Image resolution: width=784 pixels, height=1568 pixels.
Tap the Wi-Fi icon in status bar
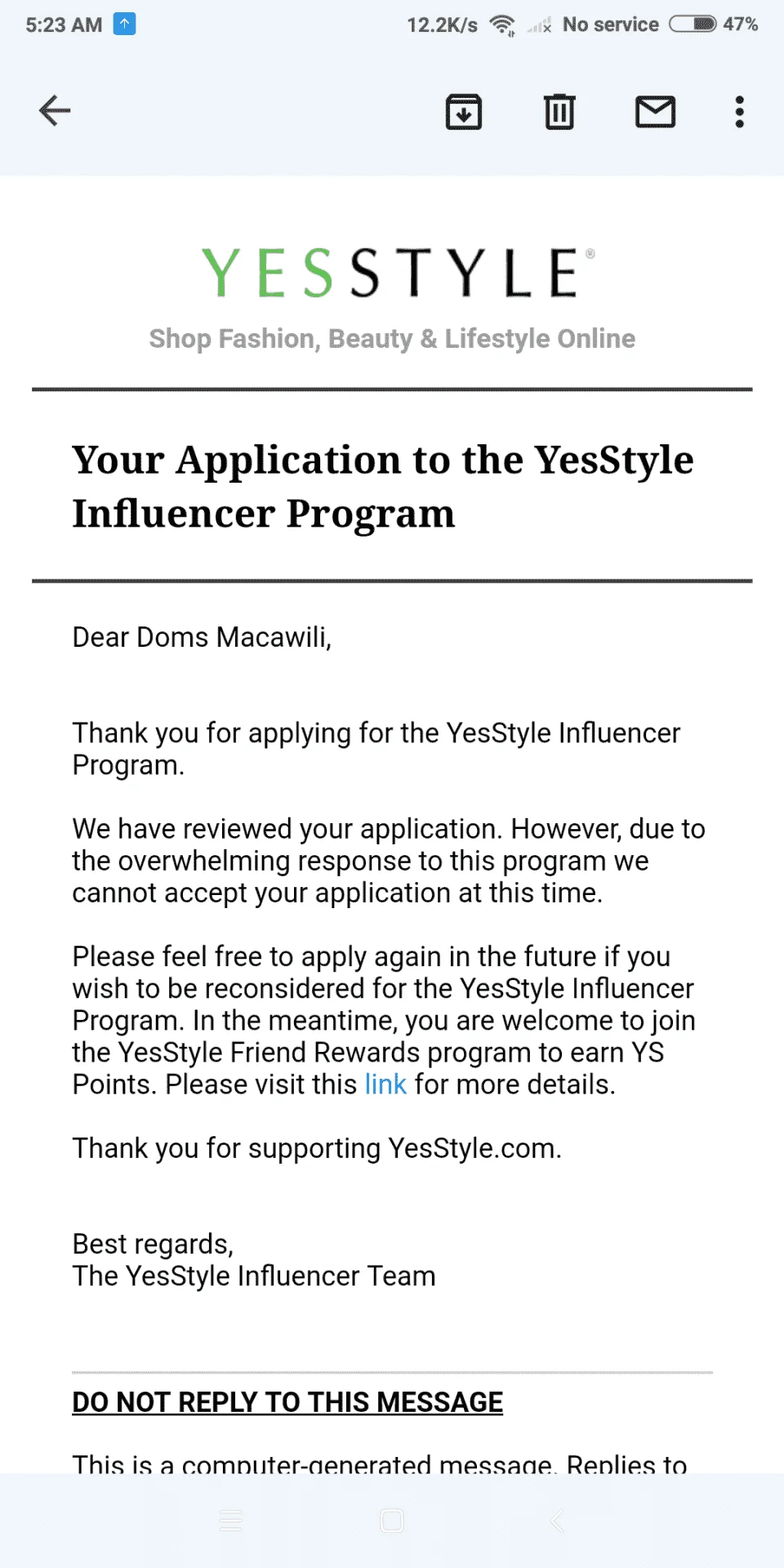coord(502,25)
